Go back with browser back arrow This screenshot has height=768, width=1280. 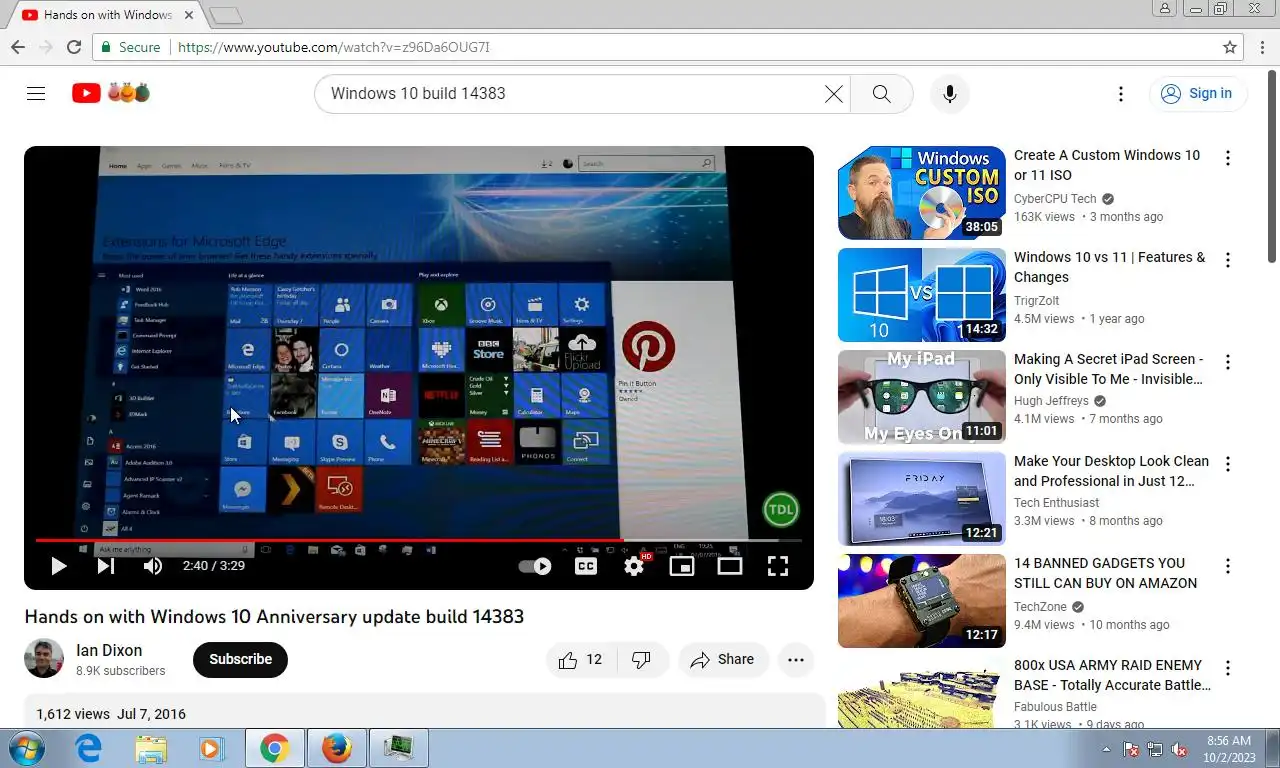[x=18, y=47]
